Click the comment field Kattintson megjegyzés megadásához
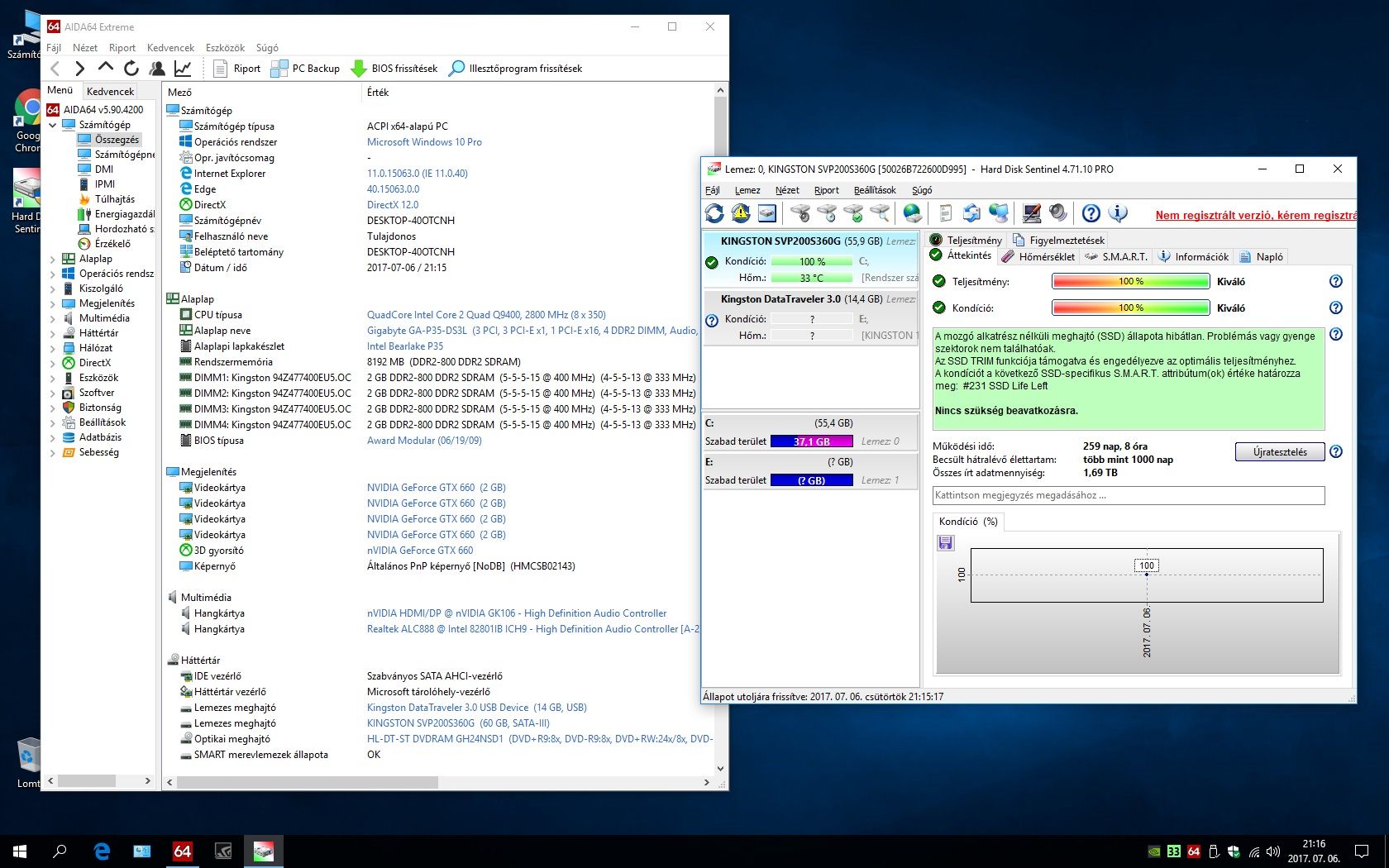 pos(1129,495)
